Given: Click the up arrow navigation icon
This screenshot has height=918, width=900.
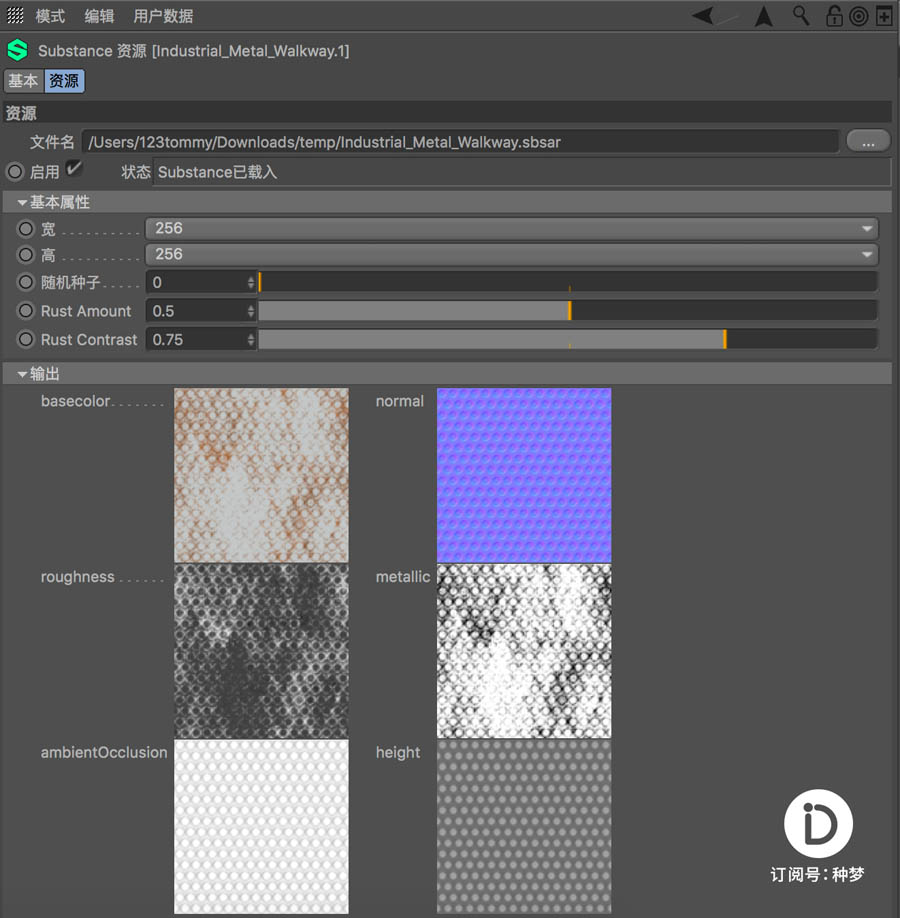Looking at the screenshot, I should click(764, 16).
